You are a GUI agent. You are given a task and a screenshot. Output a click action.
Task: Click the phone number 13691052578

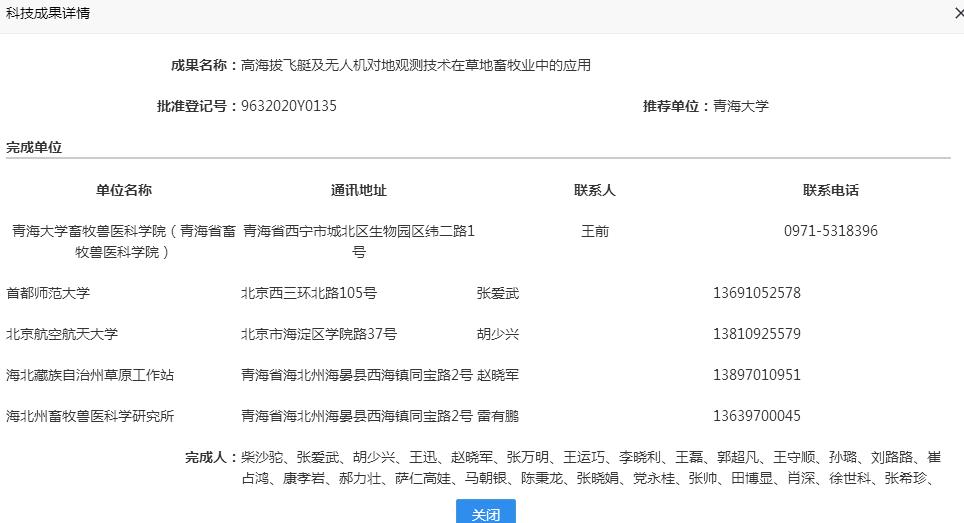[756, 293]
